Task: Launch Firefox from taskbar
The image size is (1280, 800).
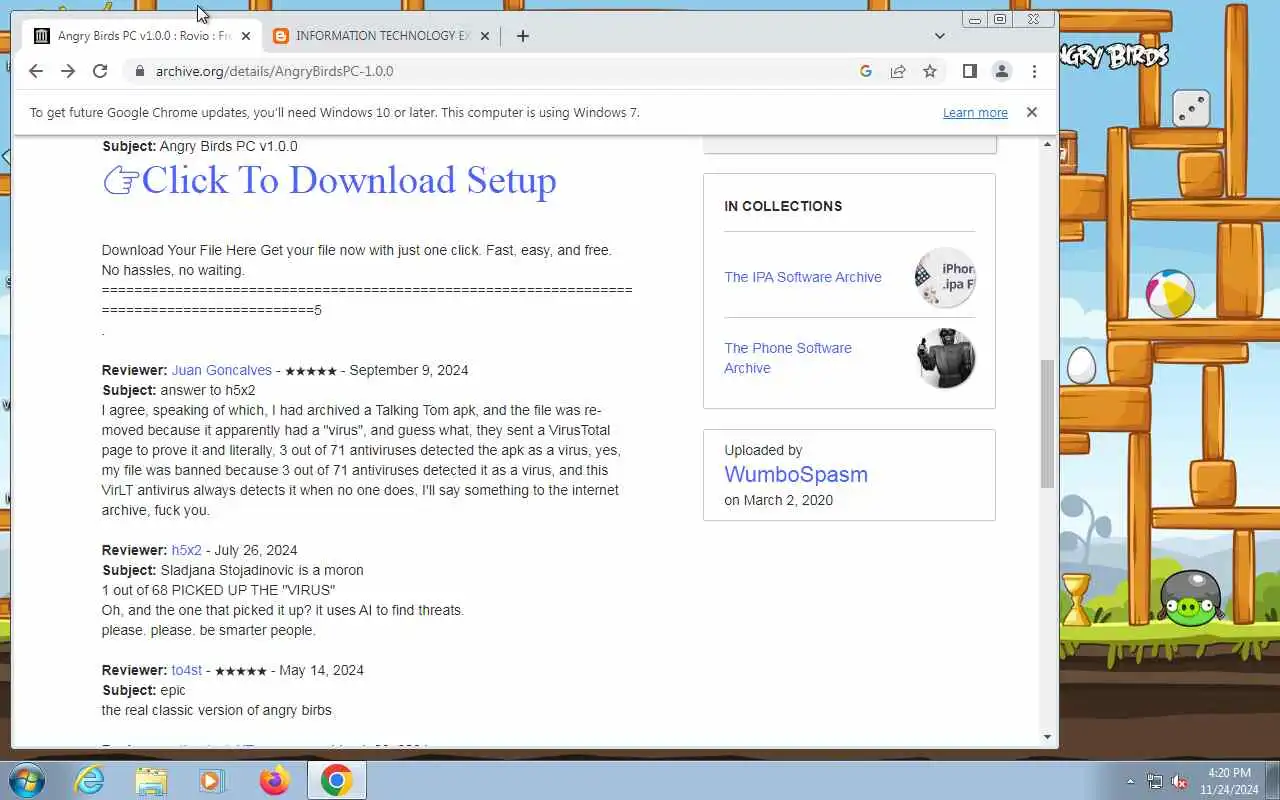Action: [x=274, y=780]
